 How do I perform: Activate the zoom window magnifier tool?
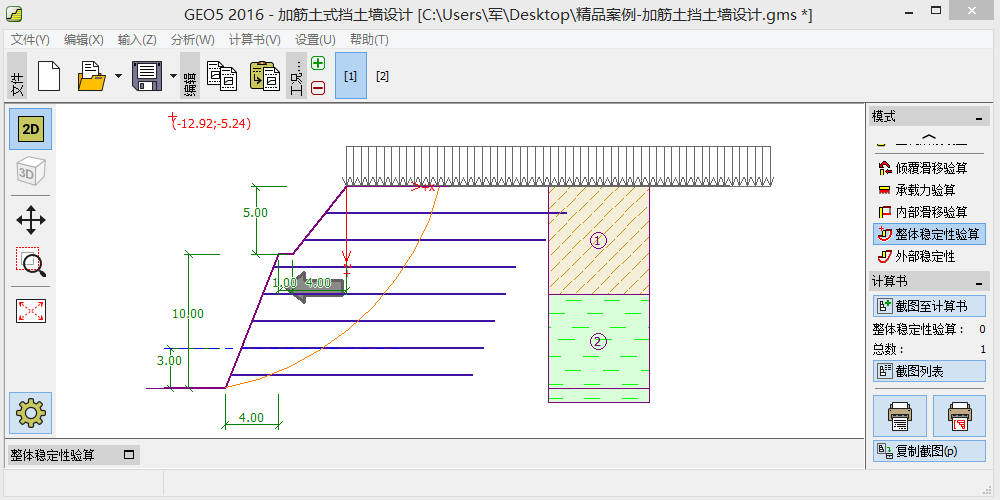click(31, 263)
